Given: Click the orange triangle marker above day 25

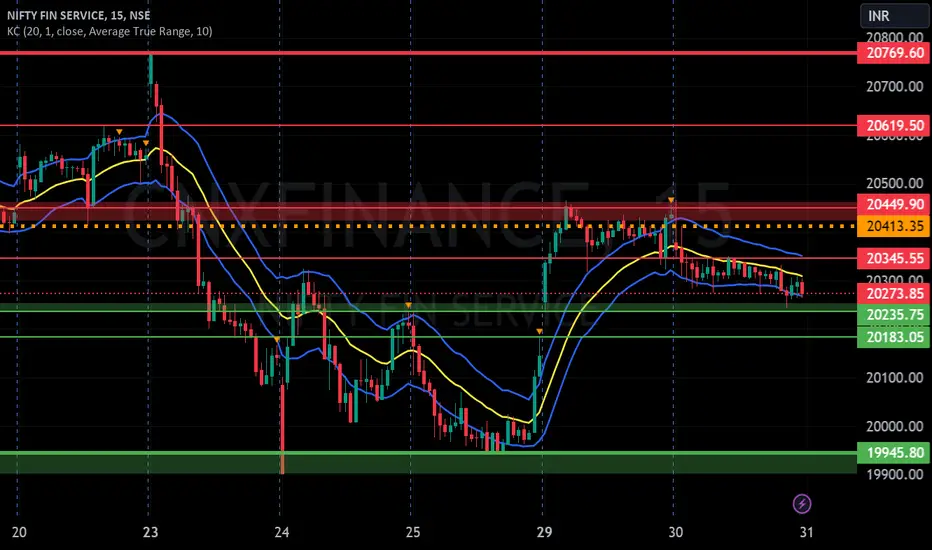Looking at the screenshot, I should (408, 306).
